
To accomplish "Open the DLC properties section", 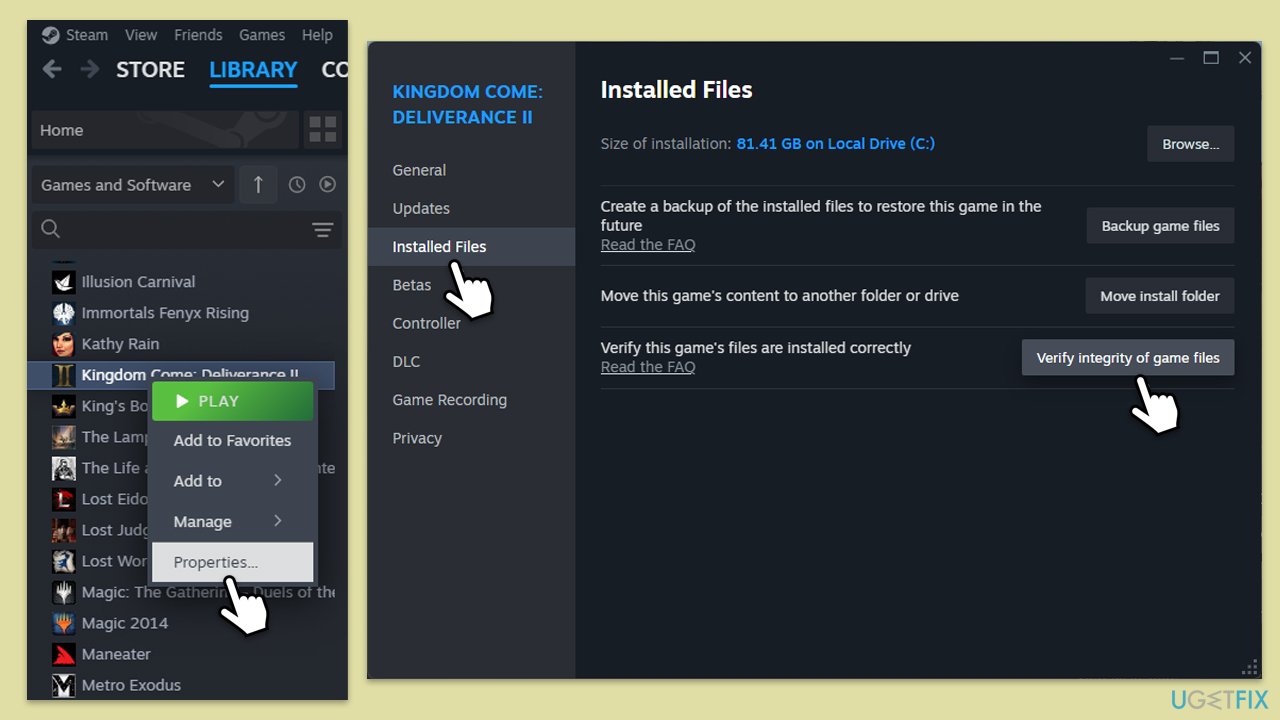I will pyautogui.click(x=406, y=361).
